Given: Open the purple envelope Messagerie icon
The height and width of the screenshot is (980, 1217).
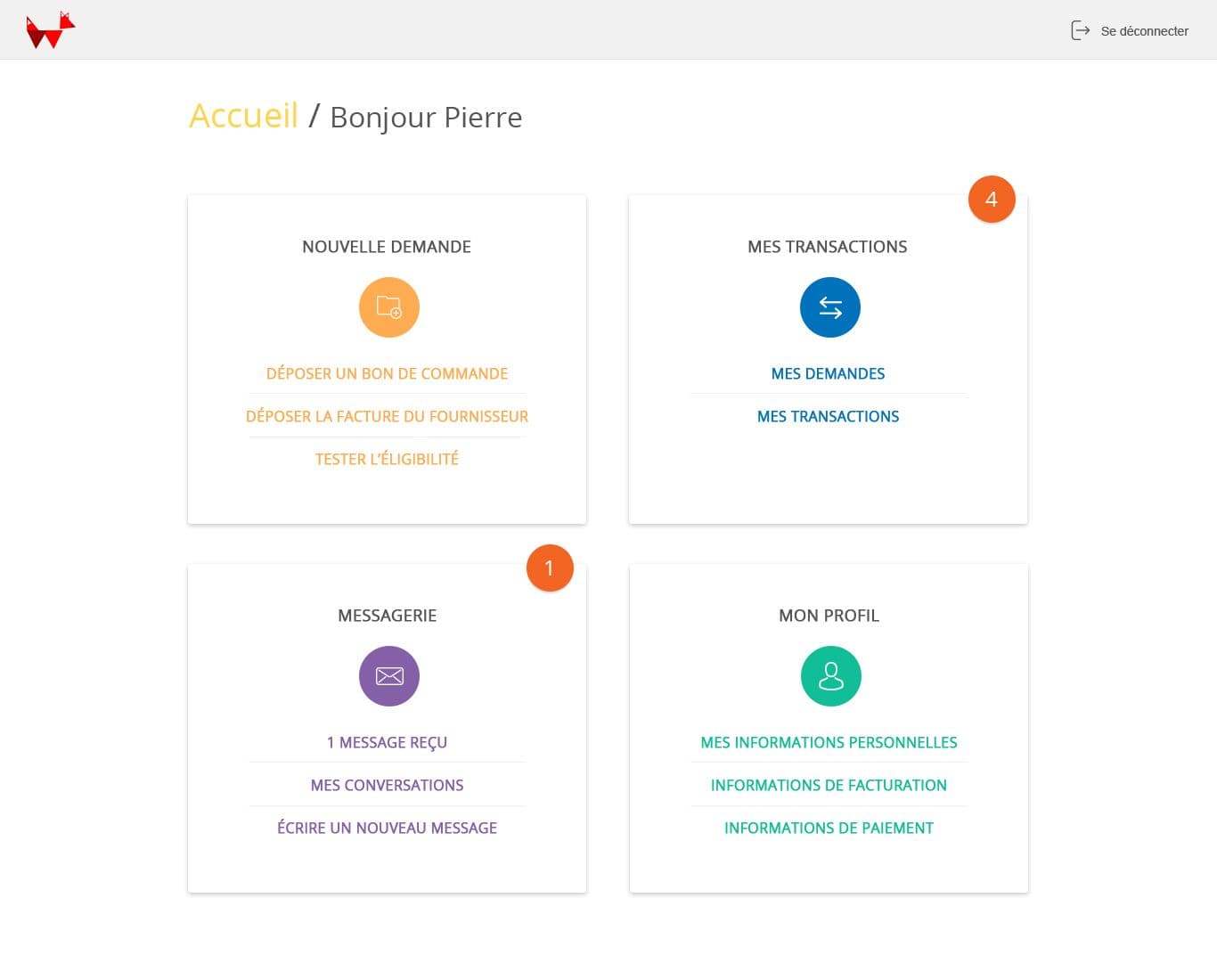Looking at the screenshot, I should click(388, 676).
